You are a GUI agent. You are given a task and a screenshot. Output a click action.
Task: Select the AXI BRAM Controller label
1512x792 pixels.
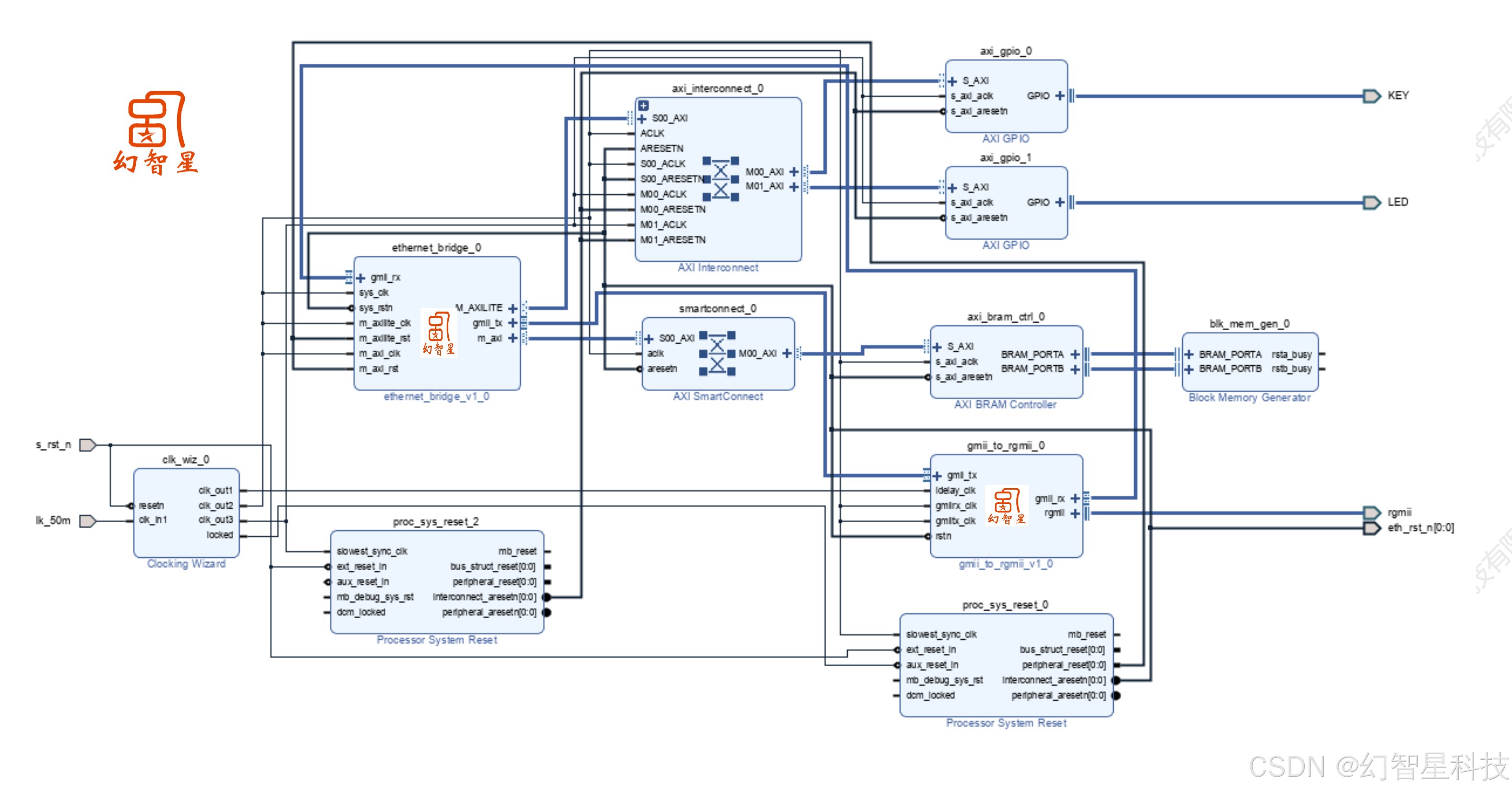(x=1005, y=405)
